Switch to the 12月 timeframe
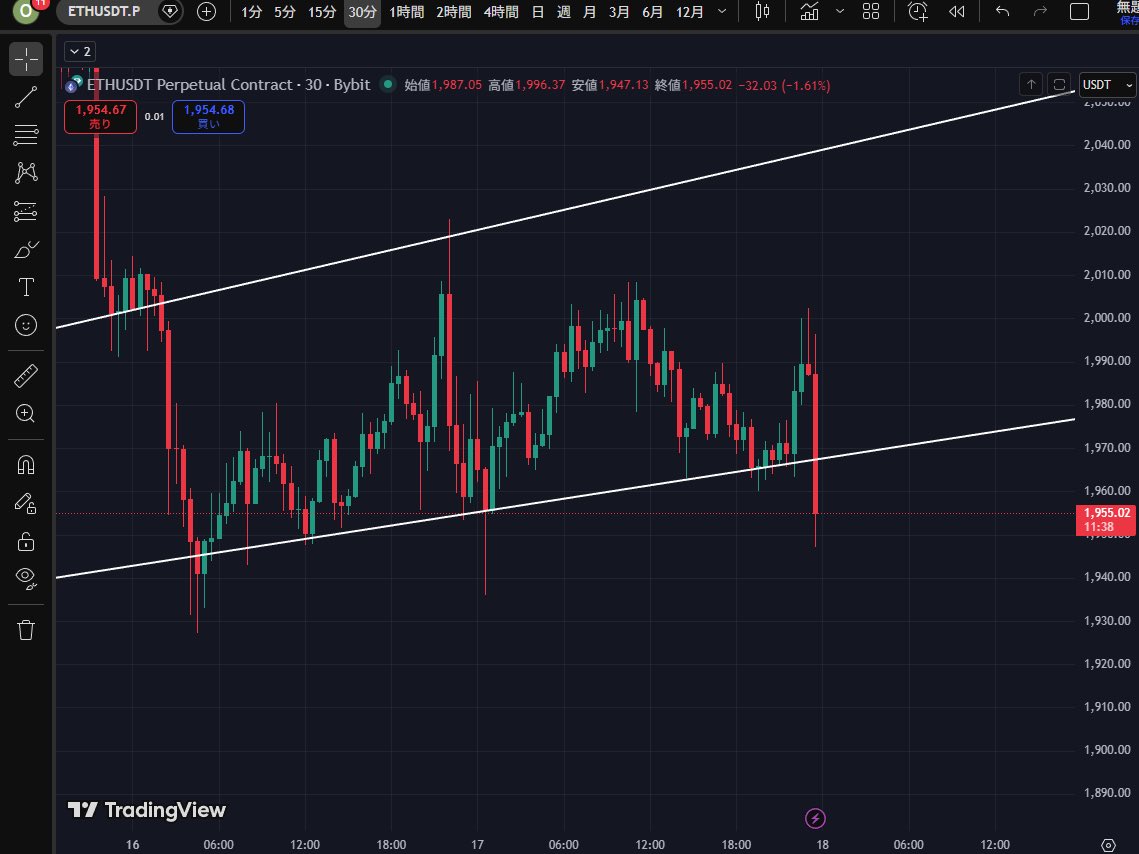The height and width of the screenshot is (854, 1139). click(690, 12)
